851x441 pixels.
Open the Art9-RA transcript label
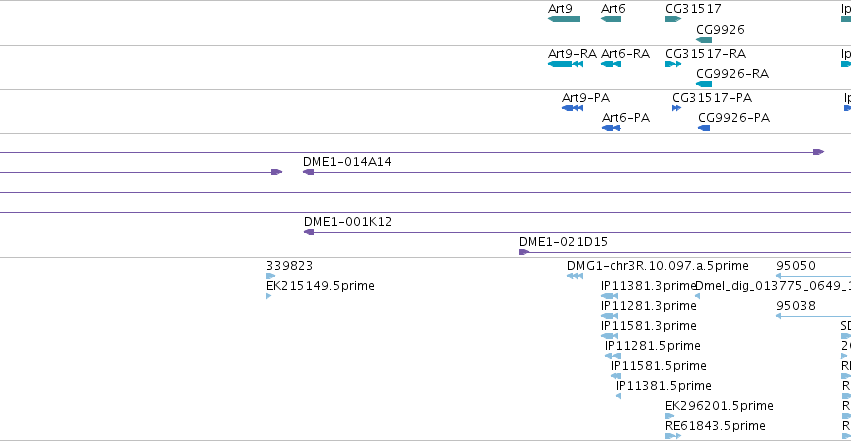(x=572, y=54)
